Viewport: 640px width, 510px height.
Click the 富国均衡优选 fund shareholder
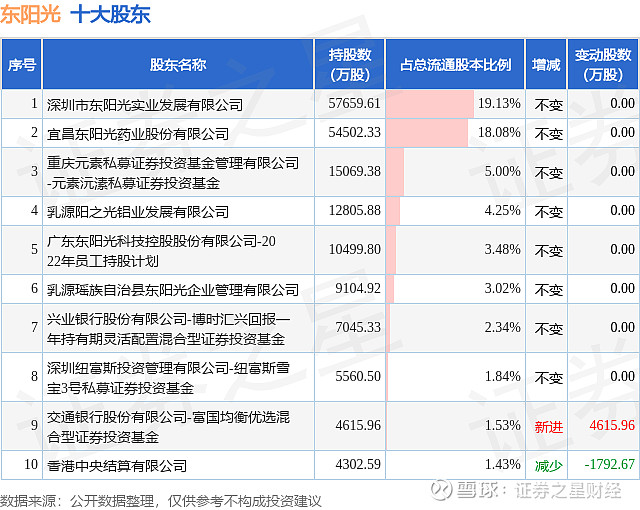tap(168, 427)
